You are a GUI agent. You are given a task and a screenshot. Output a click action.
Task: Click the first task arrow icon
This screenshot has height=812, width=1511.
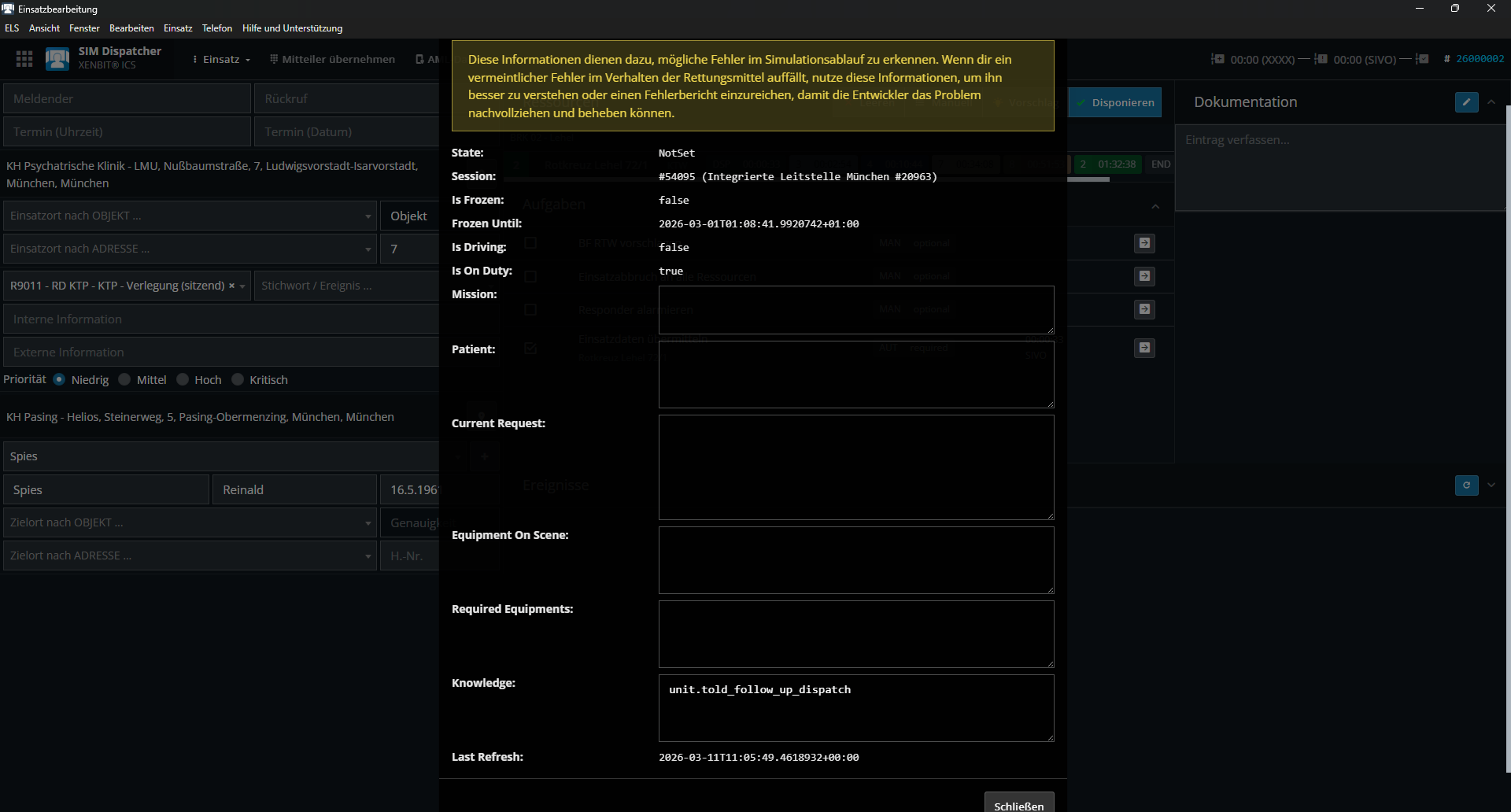tap(1144, 243)
